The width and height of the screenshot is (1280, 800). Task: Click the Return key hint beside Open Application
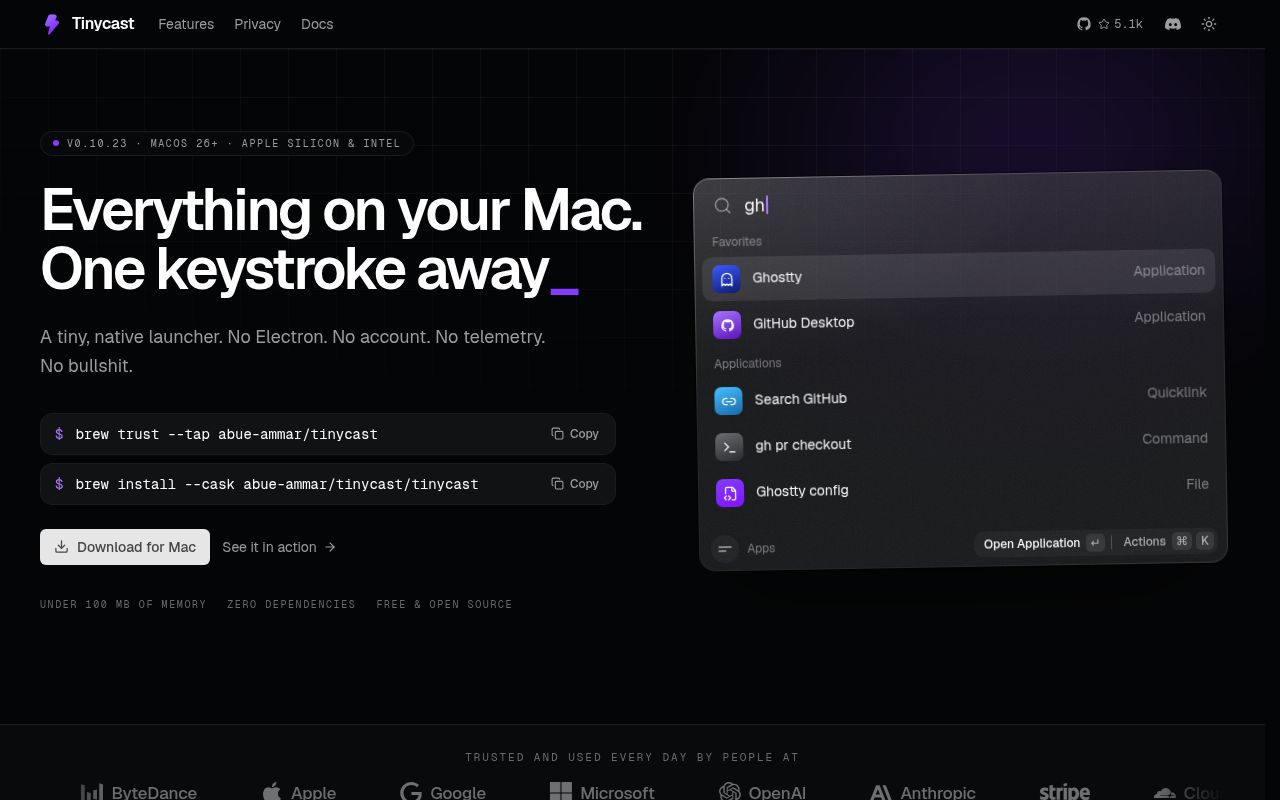1095,542
